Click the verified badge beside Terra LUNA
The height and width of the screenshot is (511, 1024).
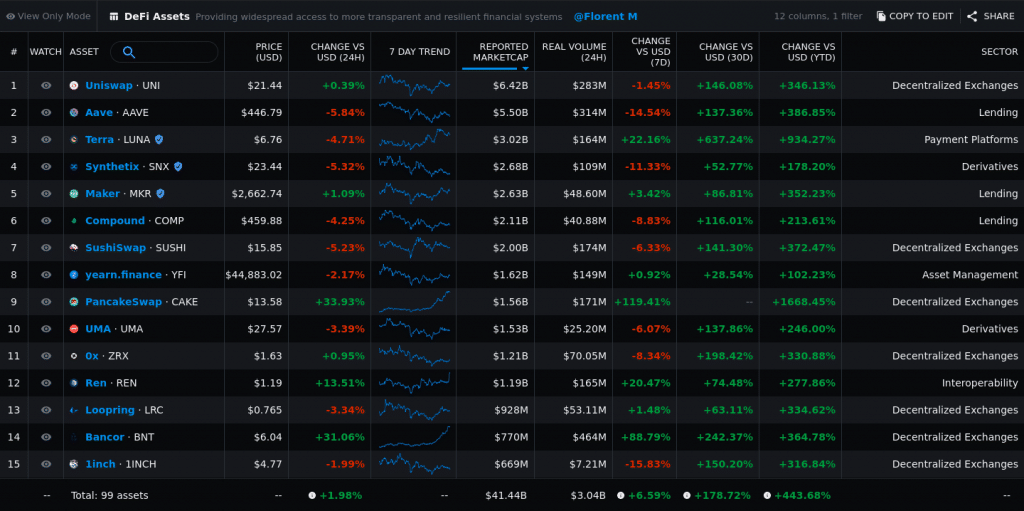point(159,140)
